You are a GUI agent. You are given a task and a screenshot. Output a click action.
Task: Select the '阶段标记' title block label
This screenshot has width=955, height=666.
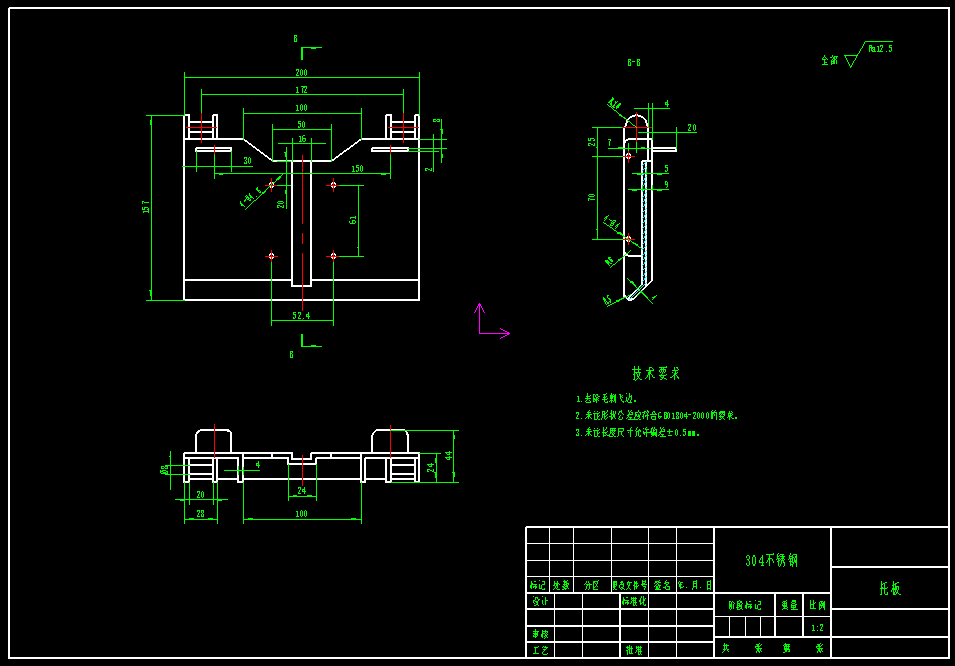click(x=745, y=605)
